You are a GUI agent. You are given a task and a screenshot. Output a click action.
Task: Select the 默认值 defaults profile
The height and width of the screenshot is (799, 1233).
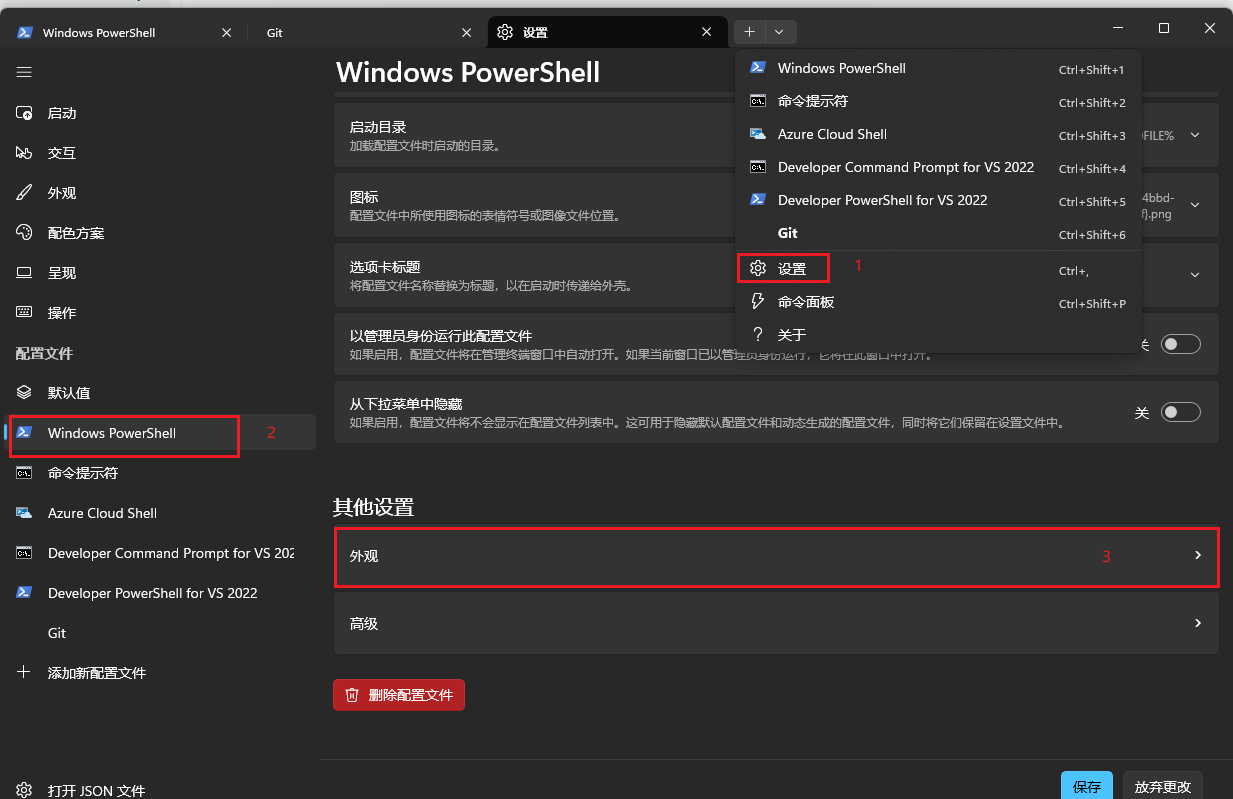tap(69, 393)
